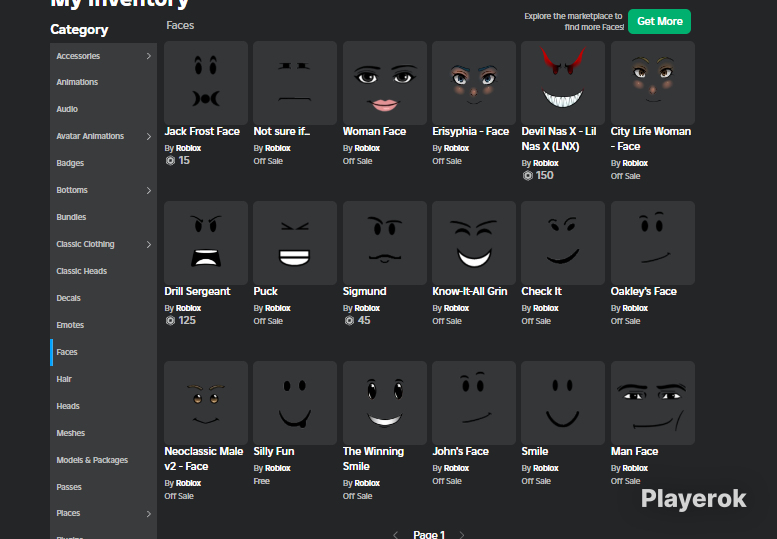
Task: Click Roblox creator link under Puck
Action: click(278, 308)
